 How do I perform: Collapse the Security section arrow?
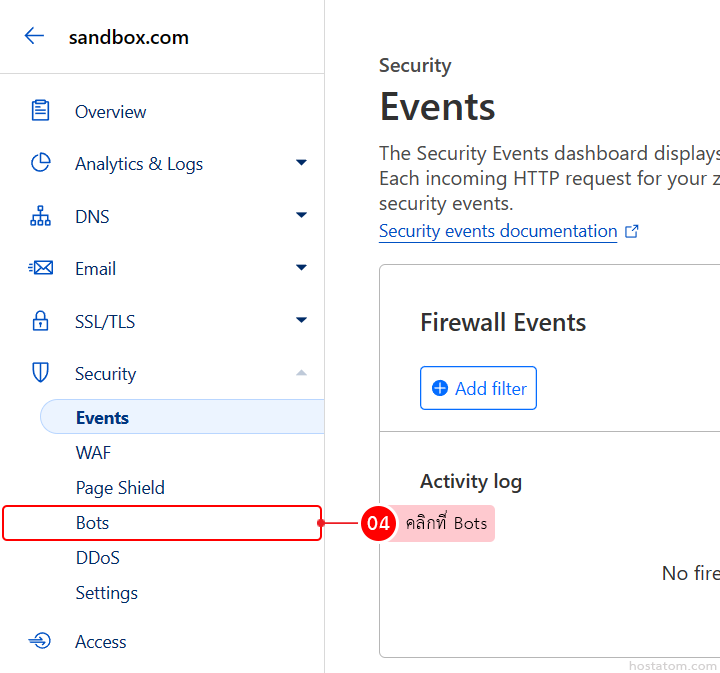[x=301, y=373]
